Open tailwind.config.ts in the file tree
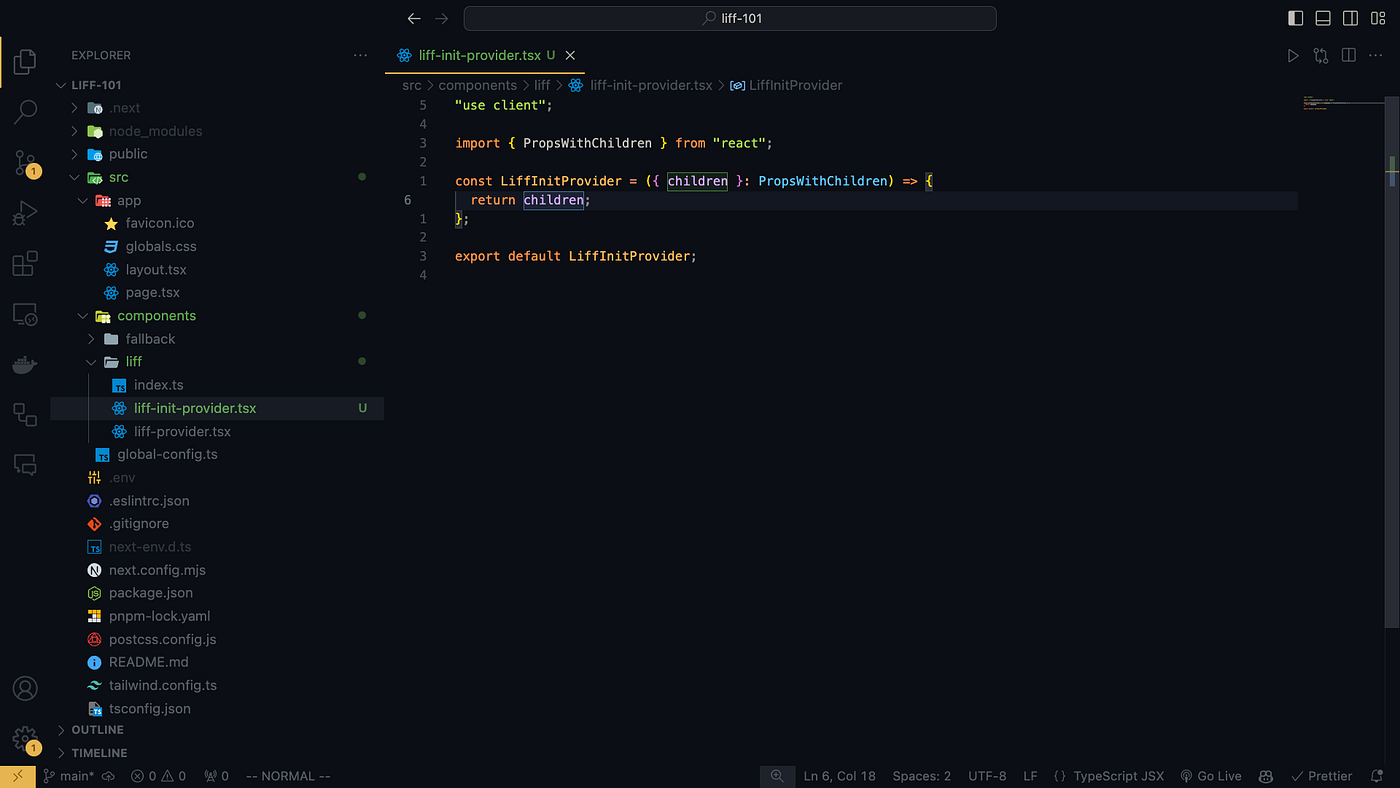 click(x=217, y=686)
